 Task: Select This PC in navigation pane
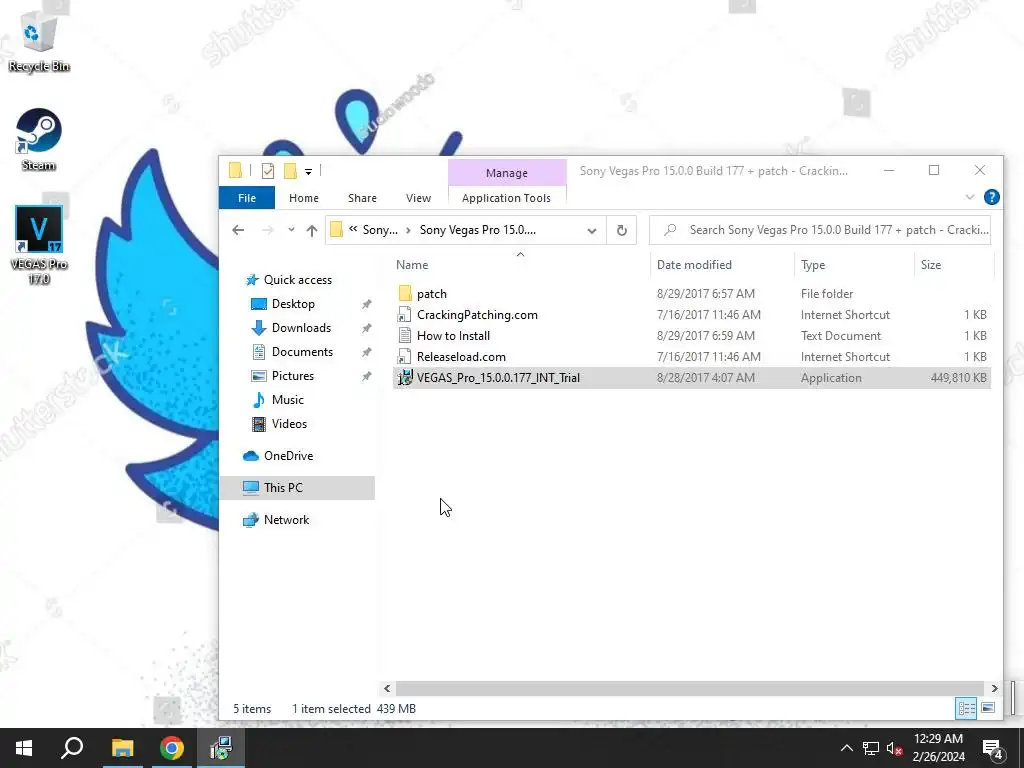(297, 488)
